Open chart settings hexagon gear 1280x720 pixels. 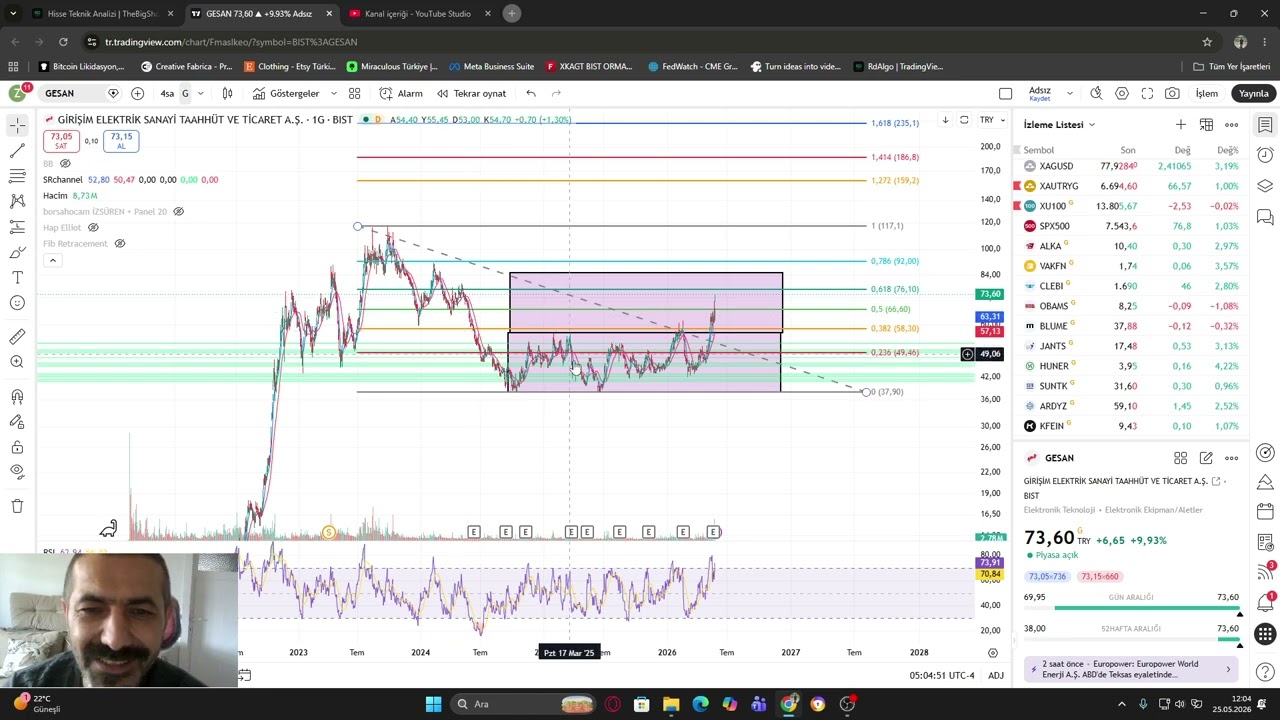click(x=1122, y=93)
